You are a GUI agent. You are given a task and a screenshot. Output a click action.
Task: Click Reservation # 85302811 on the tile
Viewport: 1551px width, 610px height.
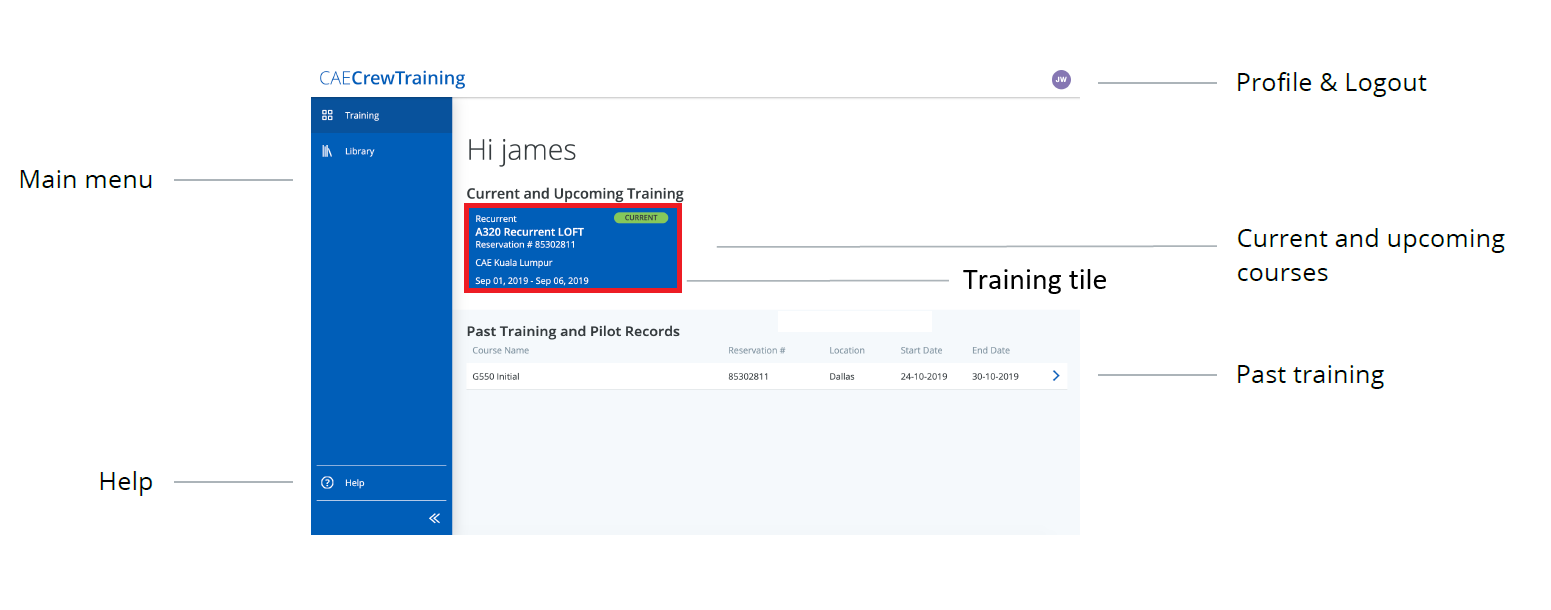(525, 244)
